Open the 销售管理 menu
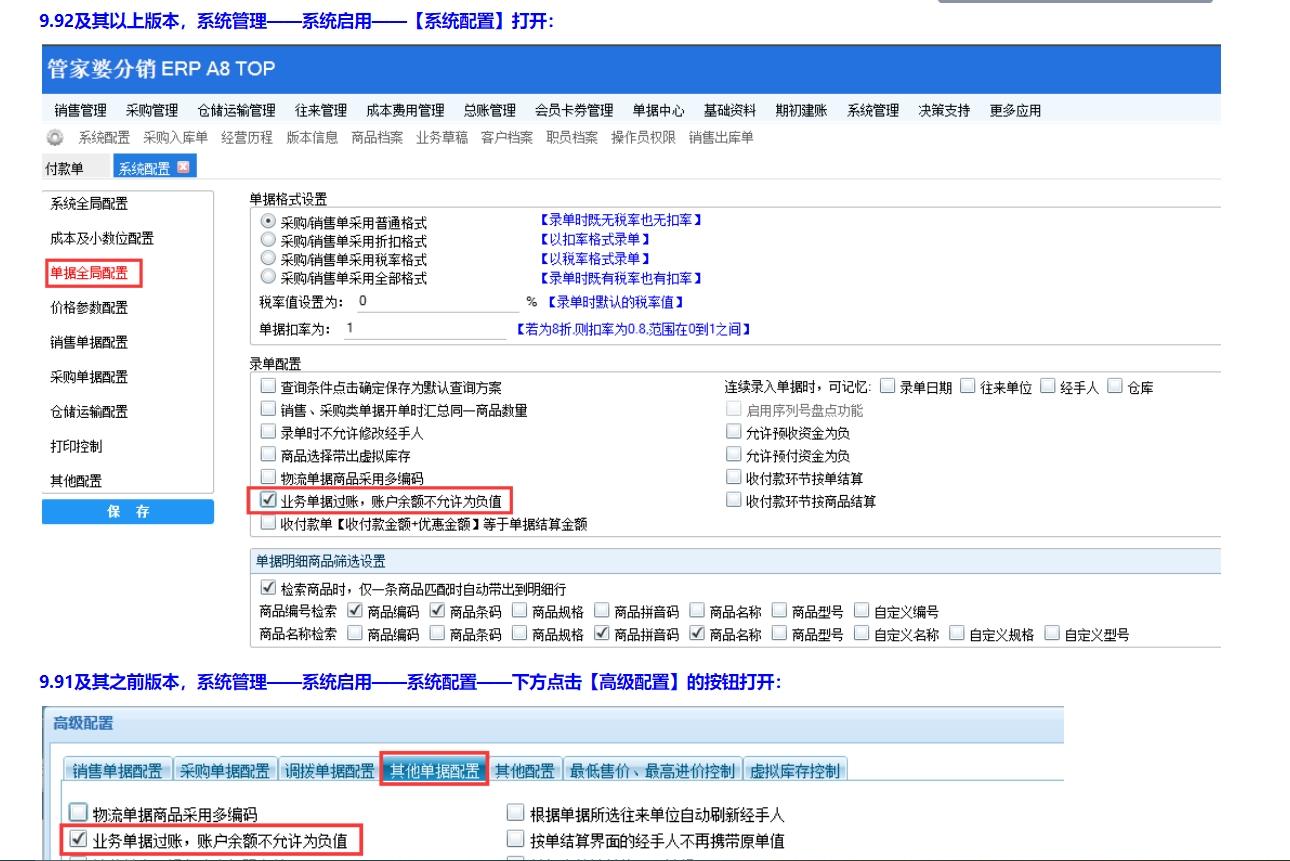1290x861 pixels. (80, 111)
